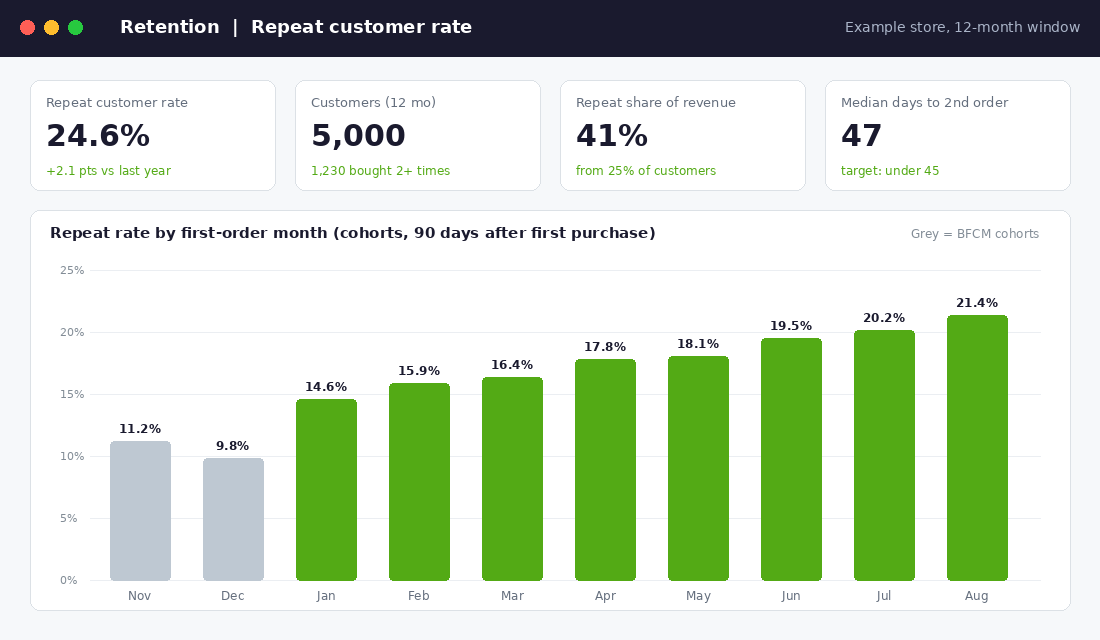Click the May axis label
Viewport: 1100px width, 640px height.
pyautogui.click(x=698, y=596)
